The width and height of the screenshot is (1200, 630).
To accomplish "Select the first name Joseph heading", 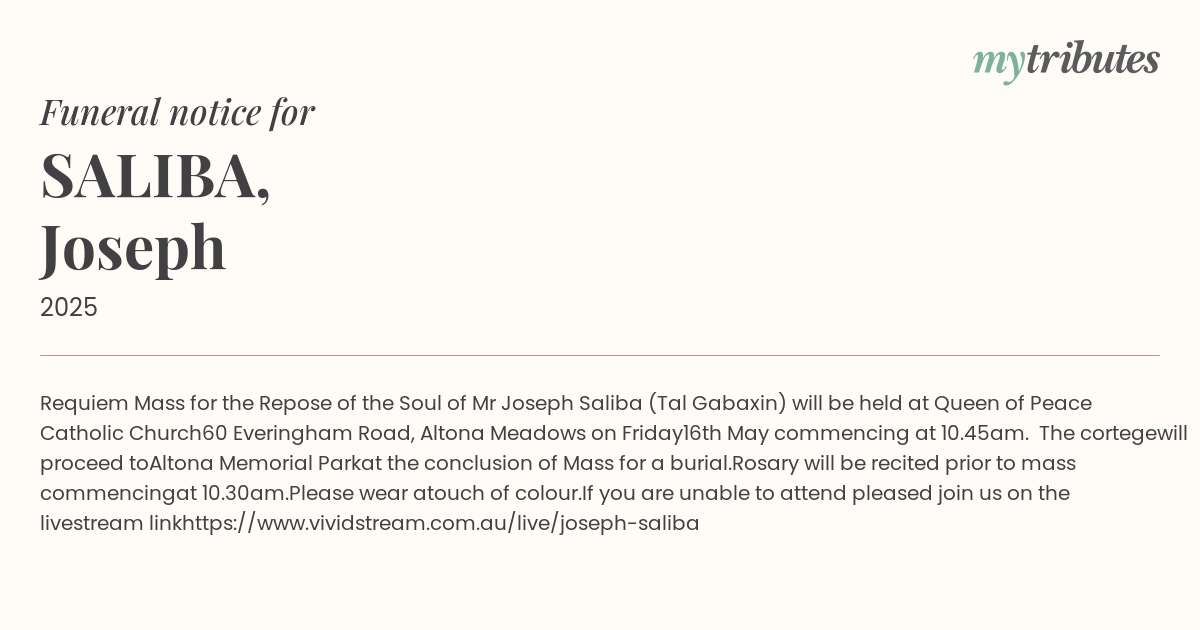I will (133, 248).
